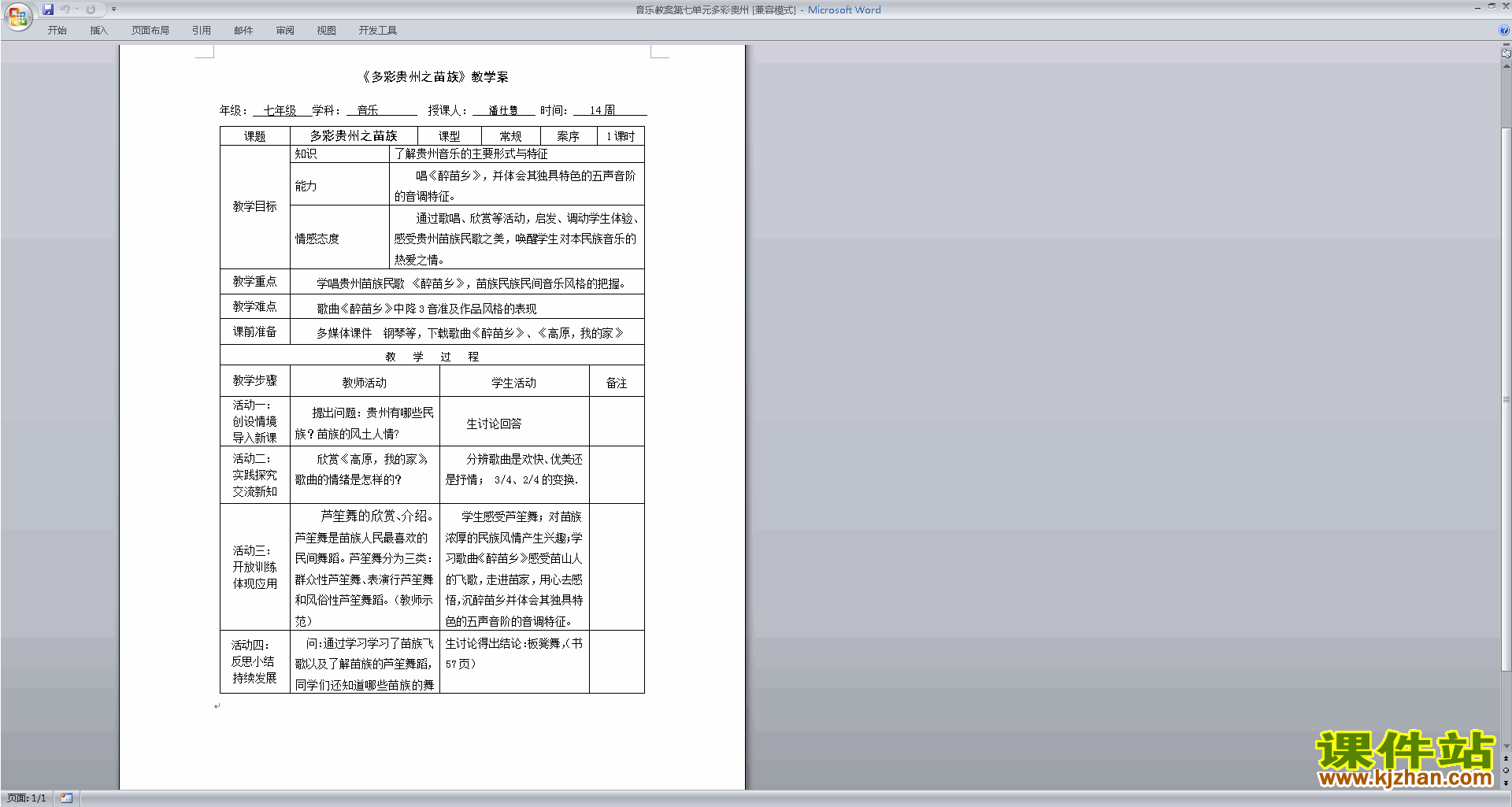
Task: Switch to the 视图 tab
Action: pyautogui.click(x=327, y=31)
